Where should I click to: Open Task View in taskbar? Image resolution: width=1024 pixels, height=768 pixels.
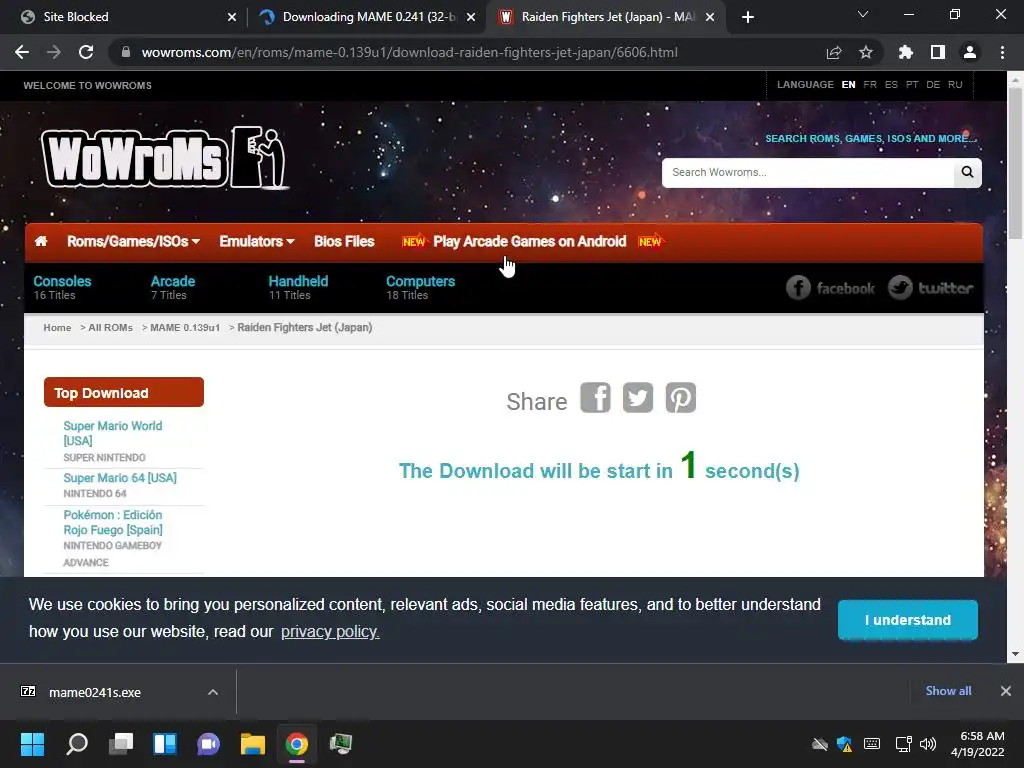coord(121,744)
